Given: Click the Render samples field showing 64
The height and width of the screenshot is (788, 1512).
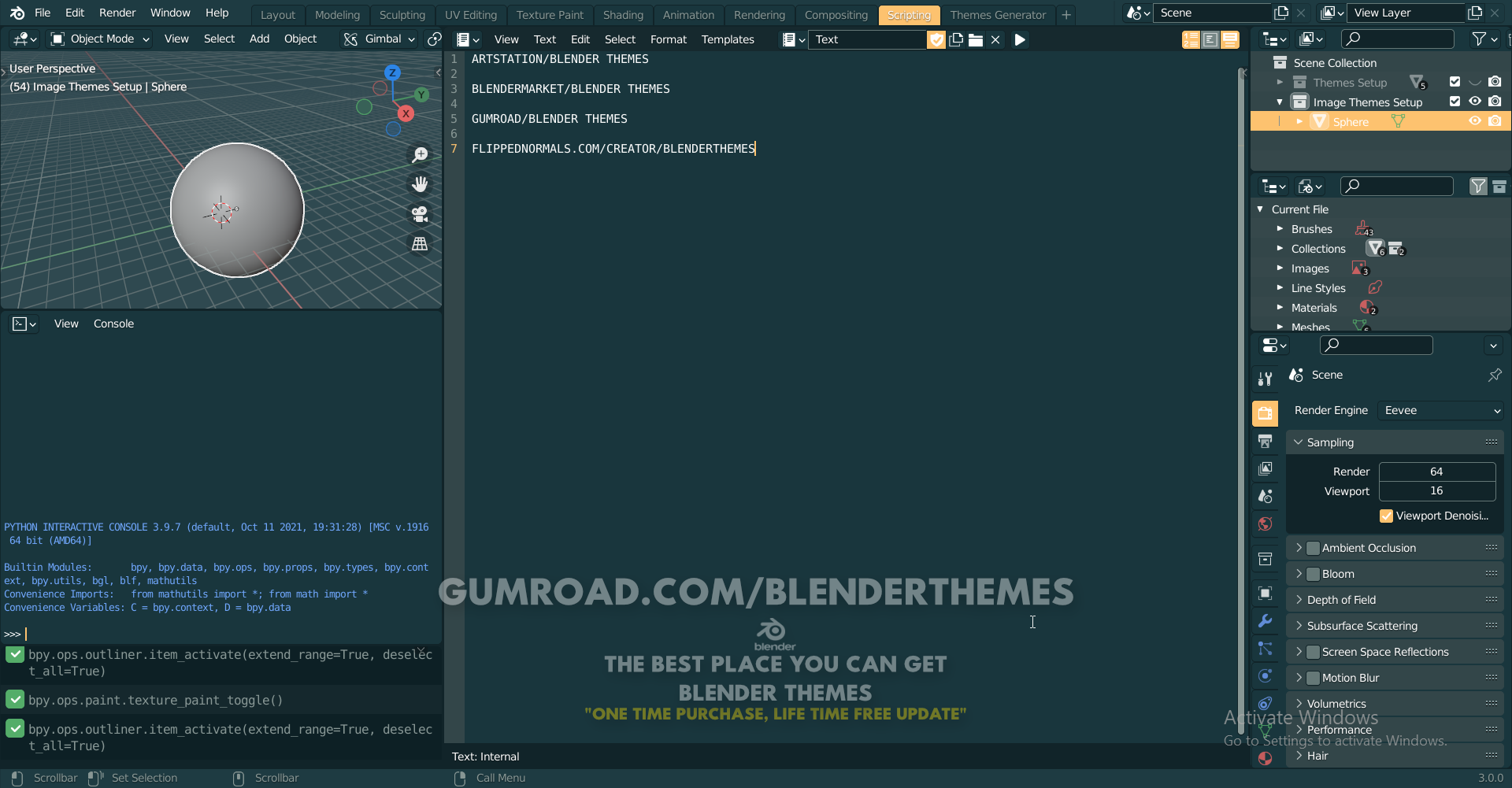Looking at the screenshot, I should [x=1436, y=472].
